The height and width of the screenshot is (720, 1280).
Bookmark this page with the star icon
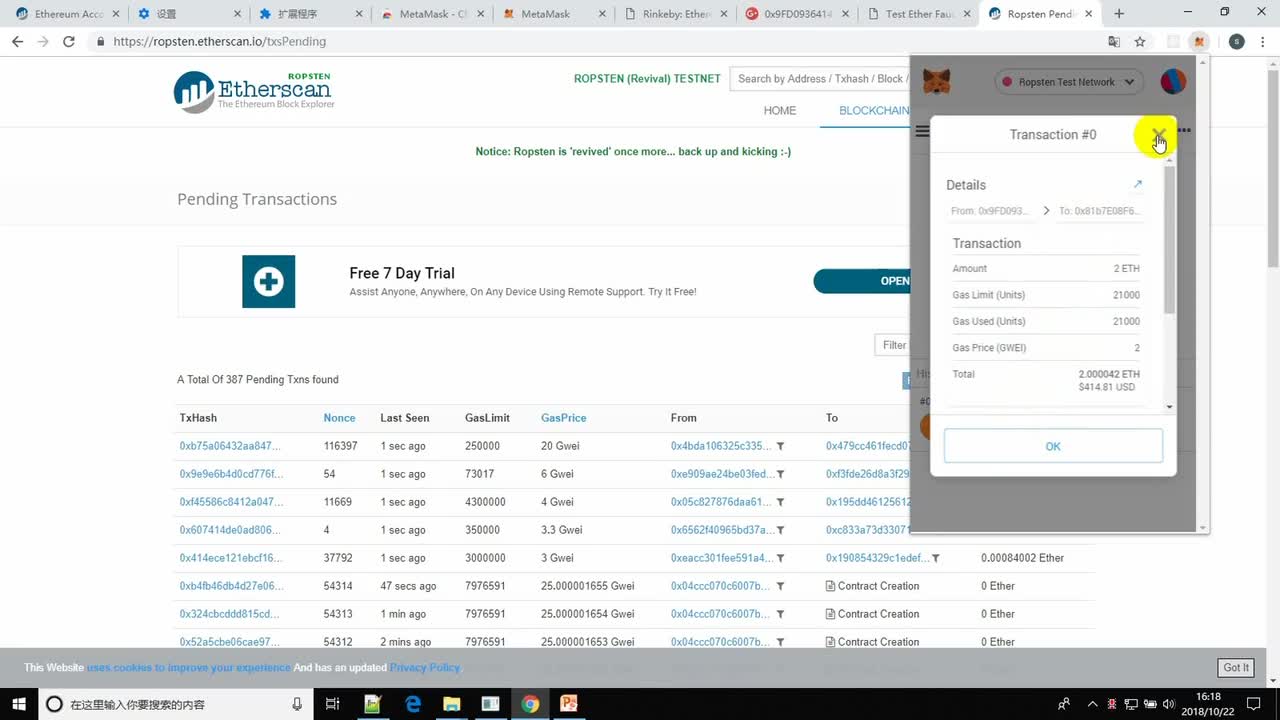coord(1140,42)
